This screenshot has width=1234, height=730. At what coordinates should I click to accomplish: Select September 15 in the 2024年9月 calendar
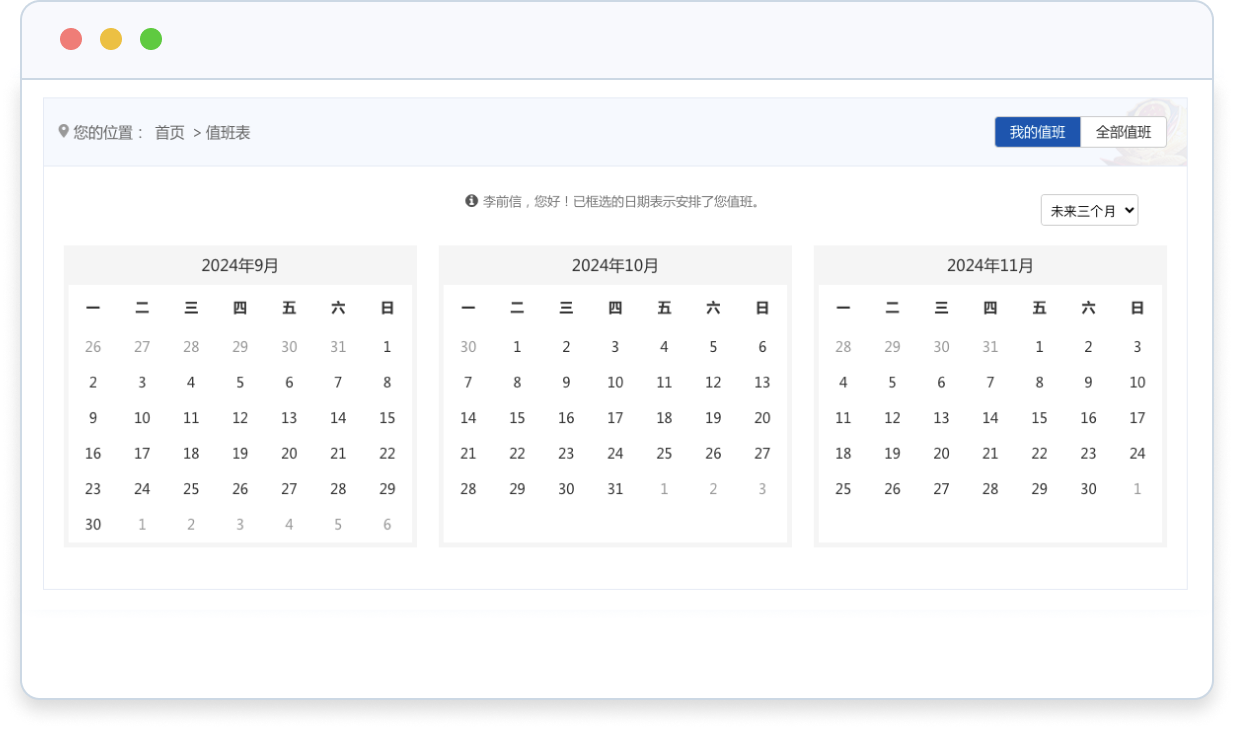(x=387, y=418)
